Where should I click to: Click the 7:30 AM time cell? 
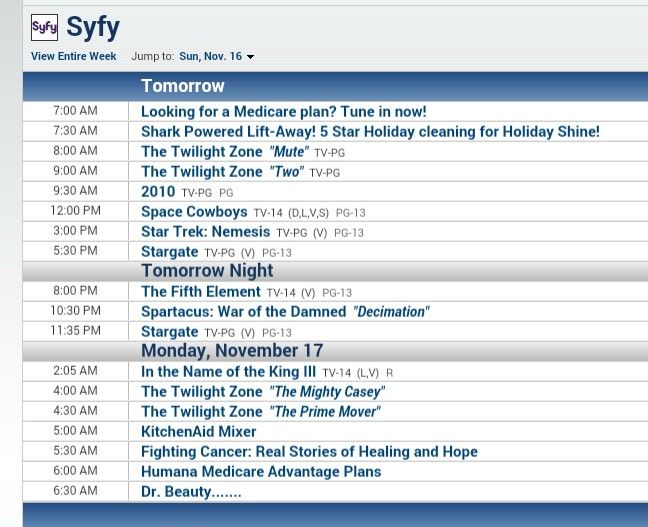pos(75,131)
